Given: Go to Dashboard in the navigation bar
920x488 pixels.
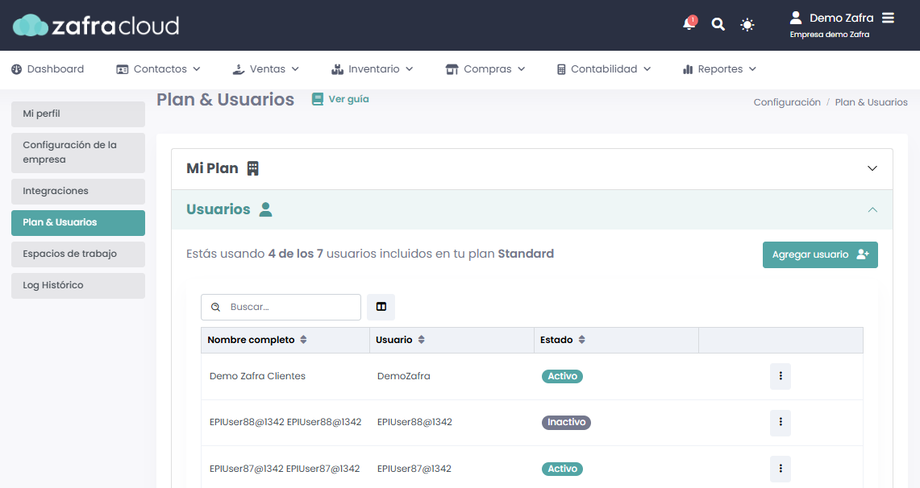Looking at the screenshot, I should [x=48, y=69].
